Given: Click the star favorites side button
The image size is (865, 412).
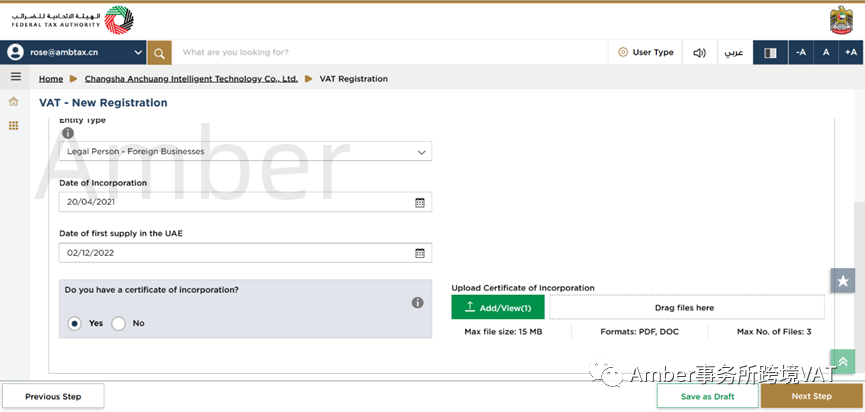Looking at the screenshot, I should (x=842, y=281).
